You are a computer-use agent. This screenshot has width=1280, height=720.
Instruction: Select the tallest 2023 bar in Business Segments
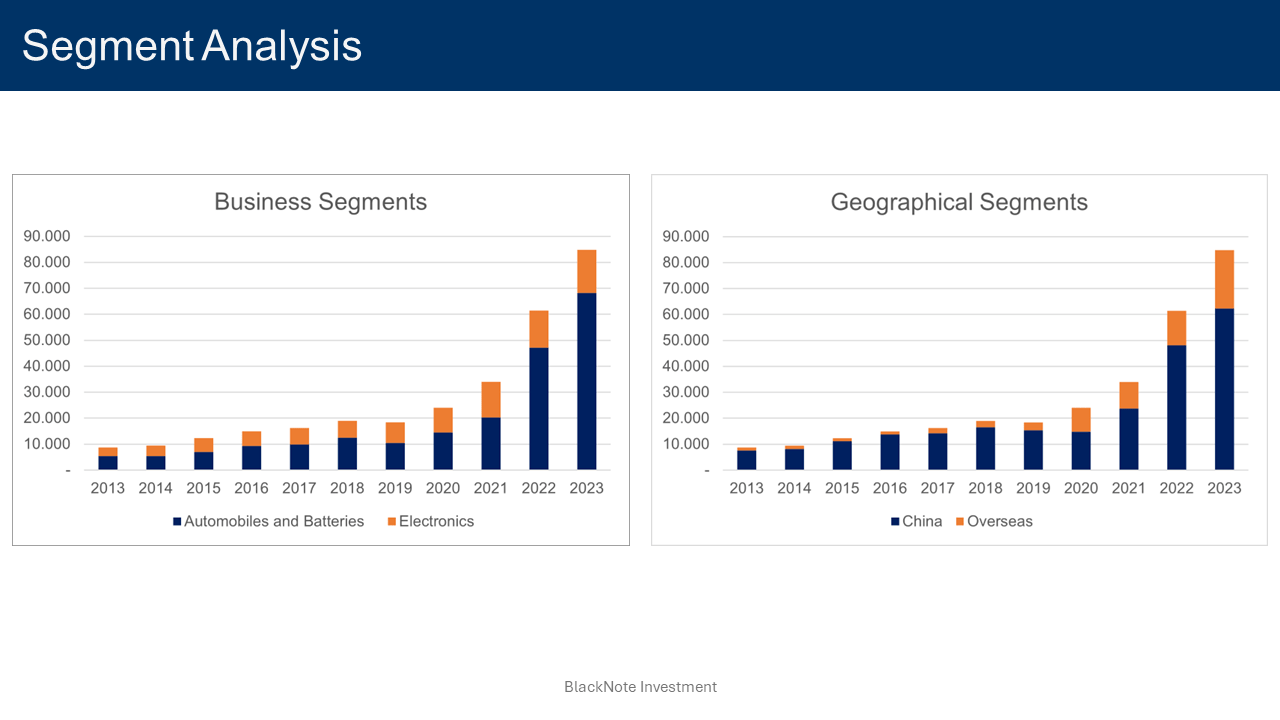pyautogui.click(x=587, y=380)
